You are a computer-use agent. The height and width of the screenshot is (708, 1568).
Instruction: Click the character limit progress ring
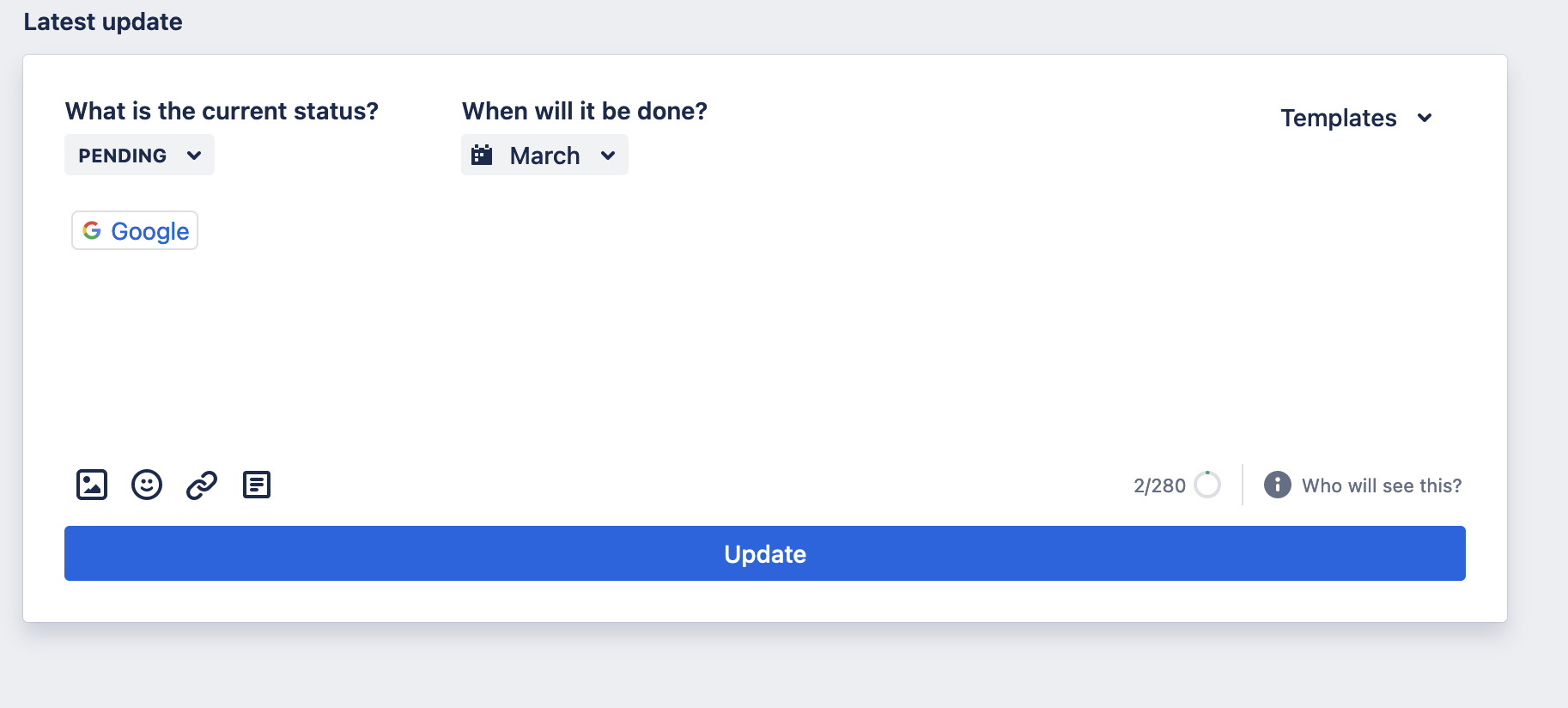(1207, 485)
